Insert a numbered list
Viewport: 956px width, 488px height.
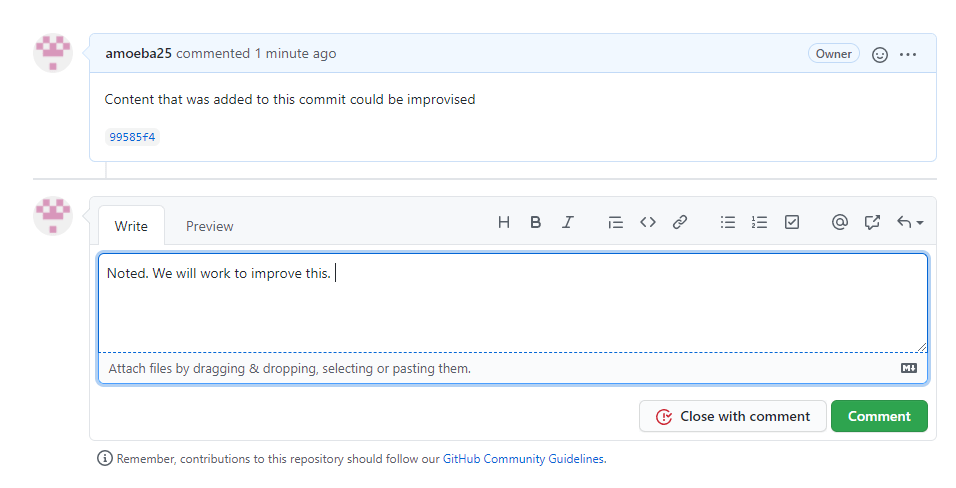(x=760, y=222)
